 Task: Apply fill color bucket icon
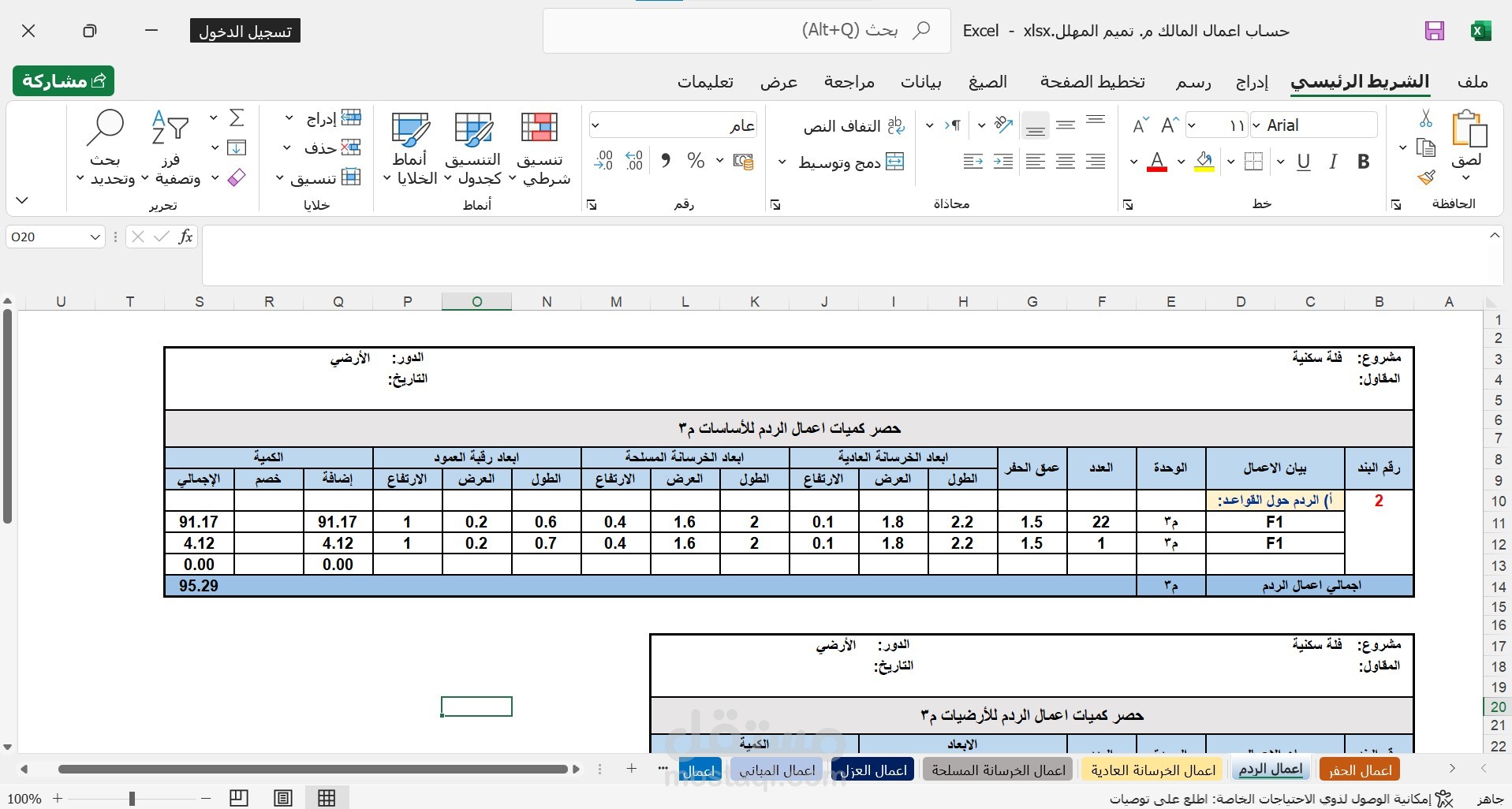[x=1204, y=162]
